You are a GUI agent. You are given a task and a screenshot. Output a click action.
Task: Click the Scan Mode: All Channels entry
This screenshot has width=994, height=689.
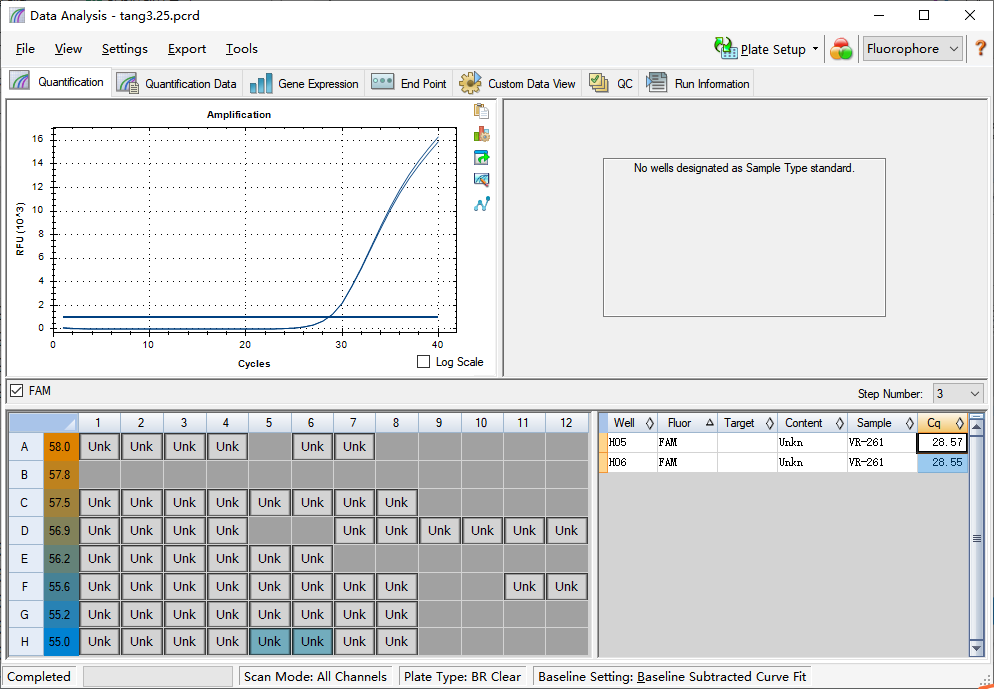(315, 676)
